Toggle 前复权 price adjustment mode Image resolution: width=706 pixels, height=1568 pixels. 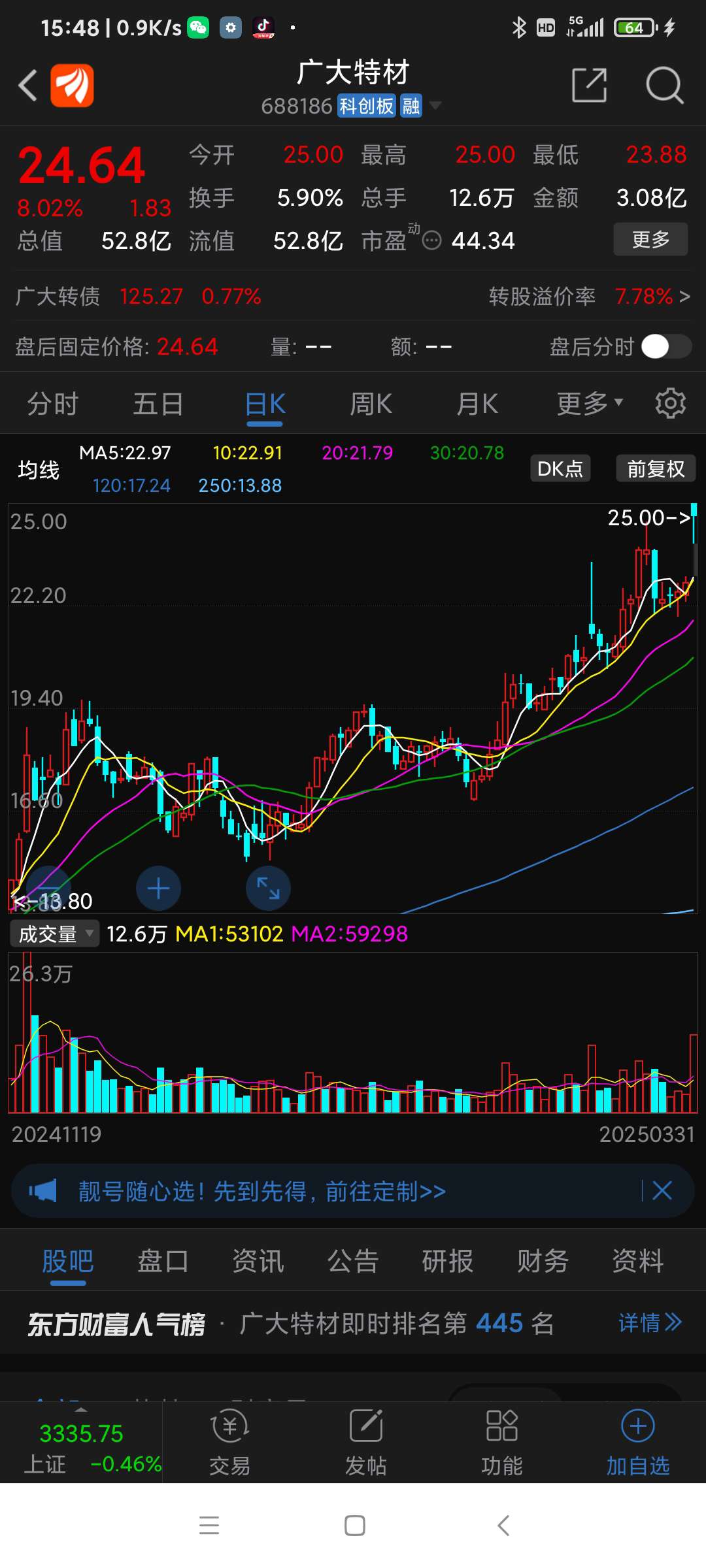[x=656, y=468]
